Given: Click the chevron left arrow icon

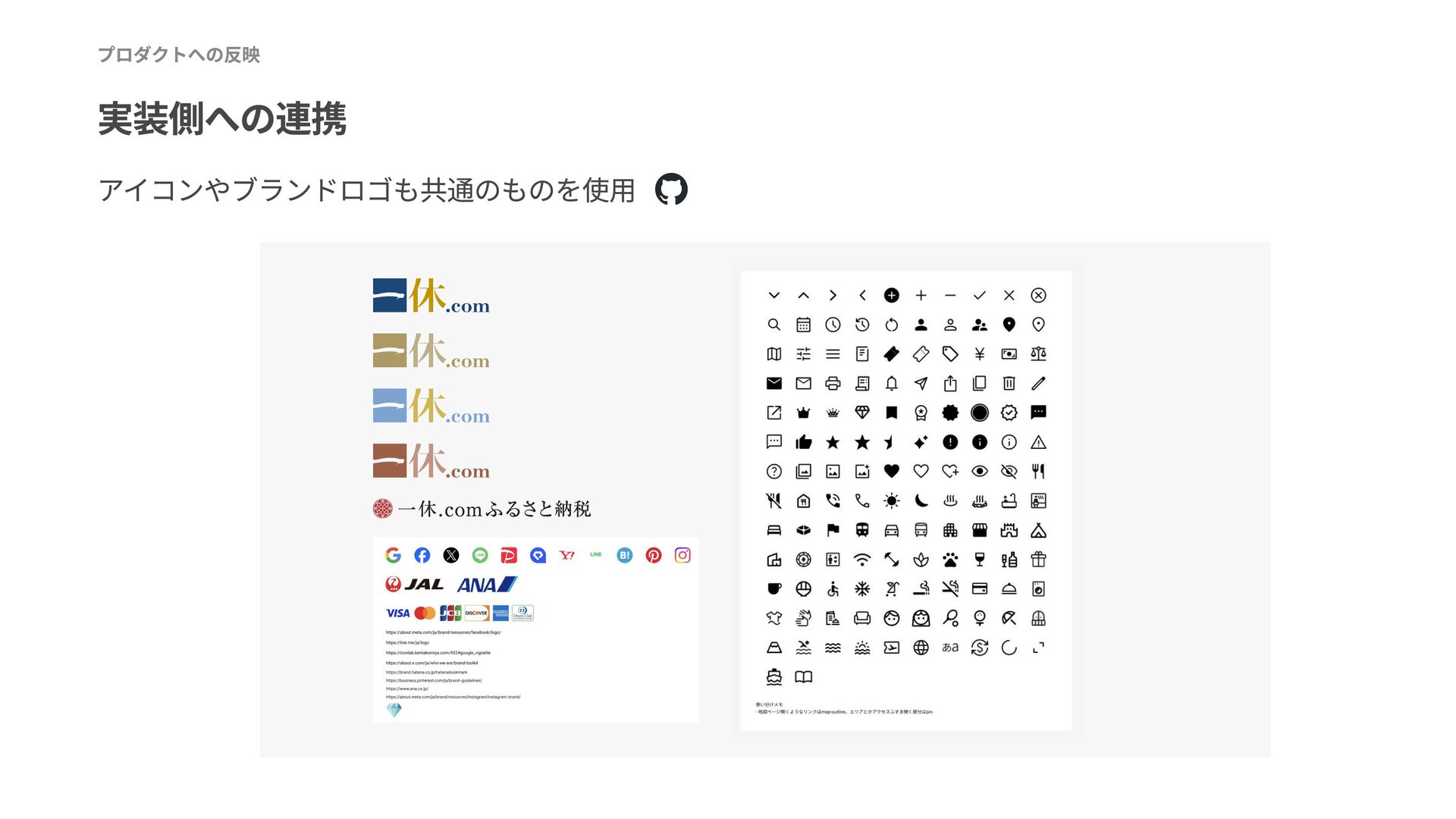Looking at the screenshot, I should click(862, 296).
